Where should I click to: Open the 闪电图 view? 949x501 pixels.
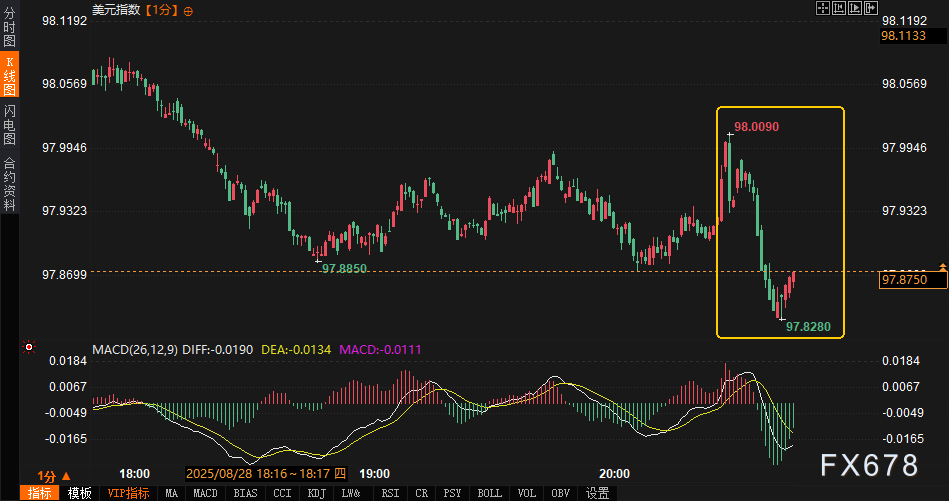coord(9,125)
